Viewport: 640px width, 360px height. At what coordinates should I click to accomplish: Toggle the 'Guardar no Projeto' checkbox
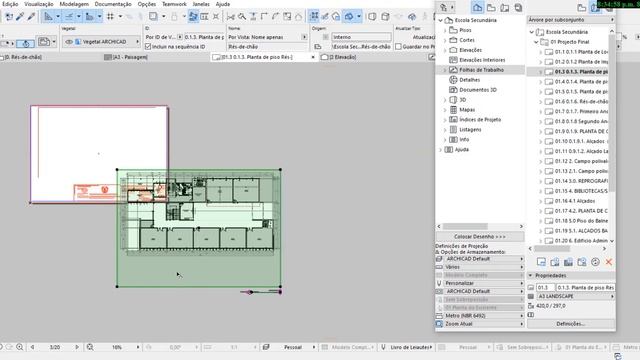(398, 47)
